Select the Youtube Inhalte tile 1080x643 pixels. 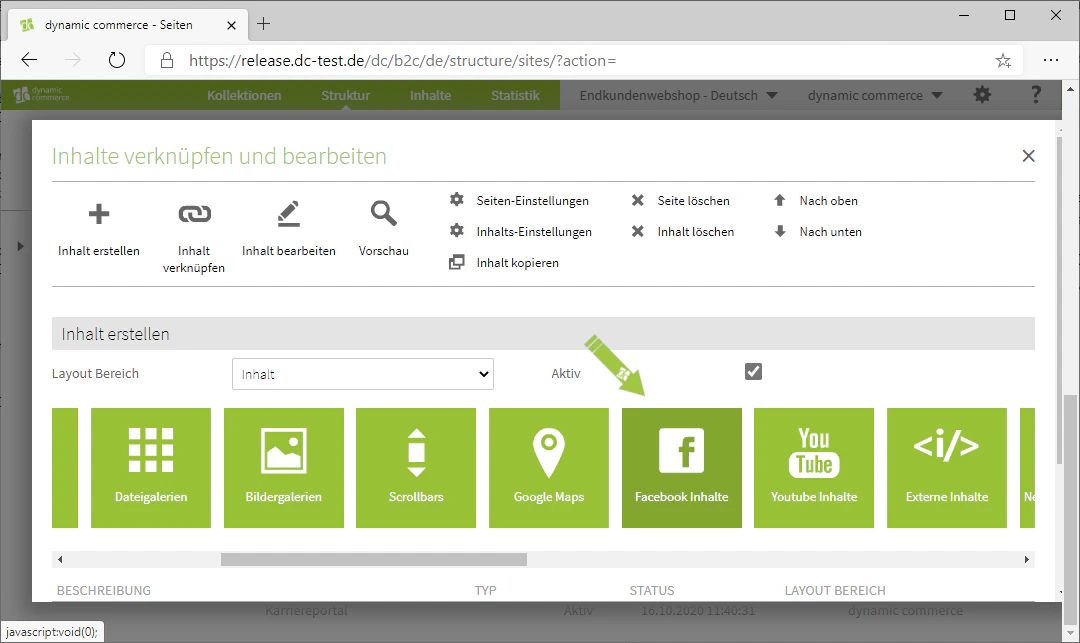pyautogui.click(x=814, y=468)
